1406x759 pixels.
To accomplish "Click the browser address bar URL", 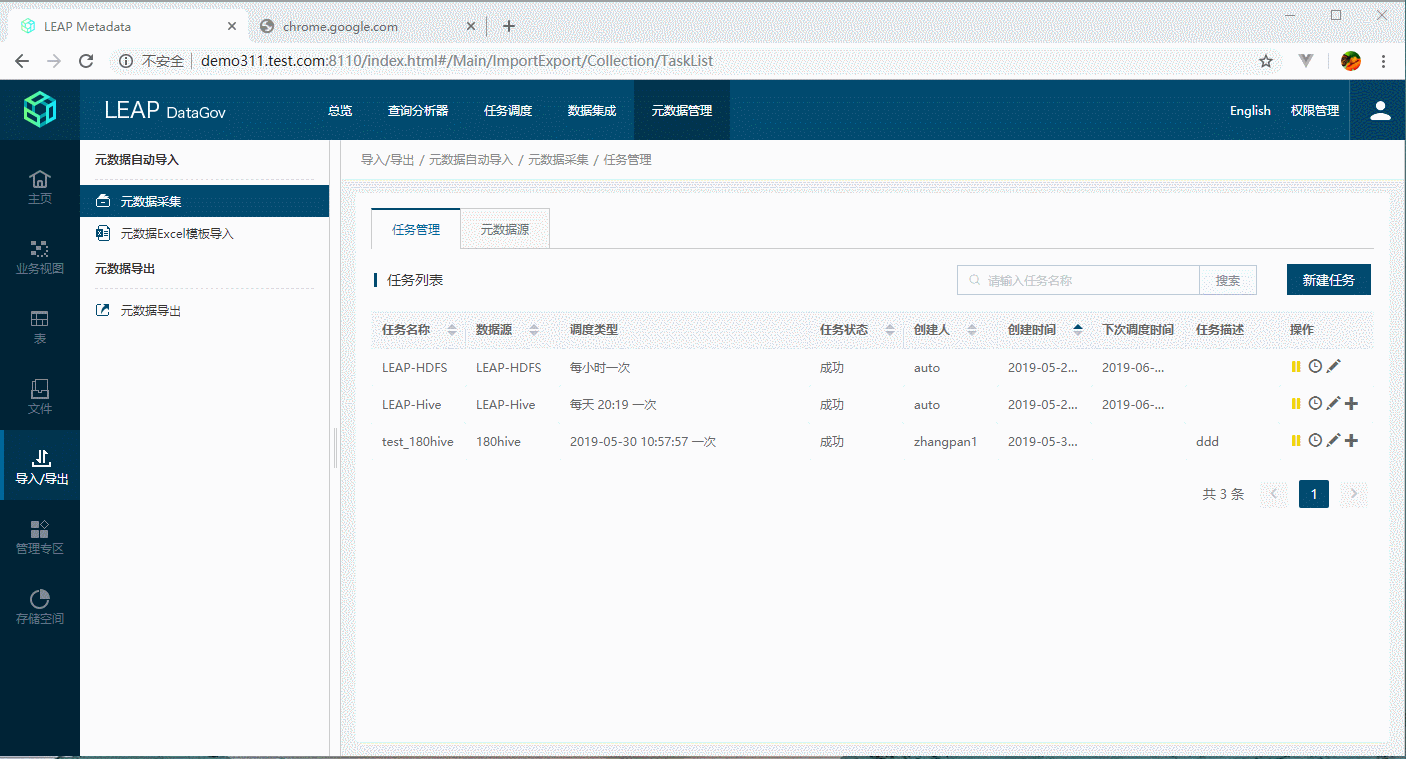I will [x=457, y=61].
